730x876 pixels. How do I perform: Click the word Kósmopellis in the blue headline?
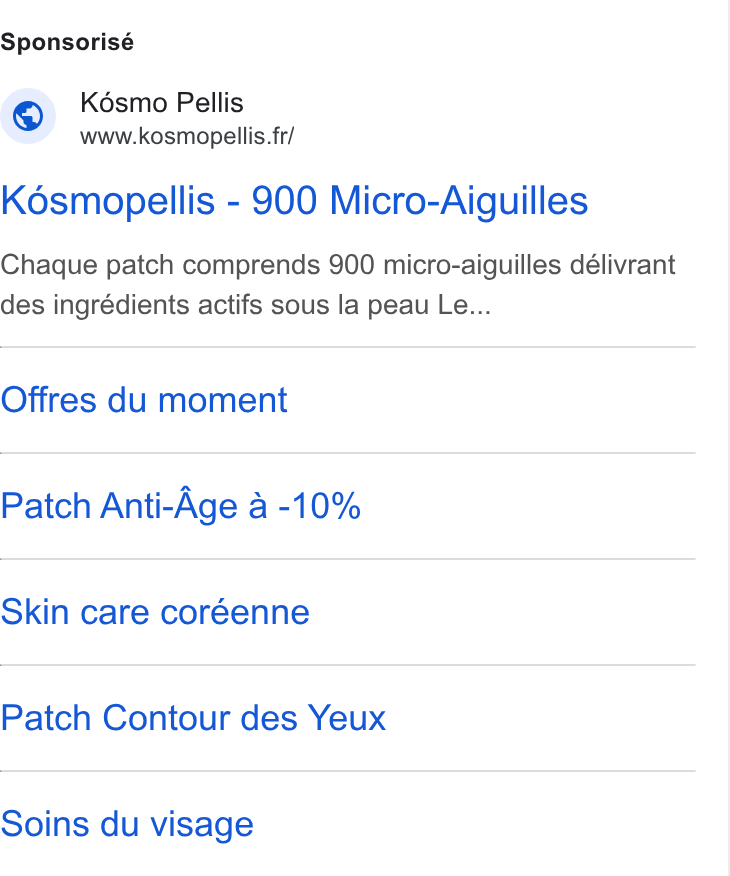pyautogui.click(x=108, y=201)
